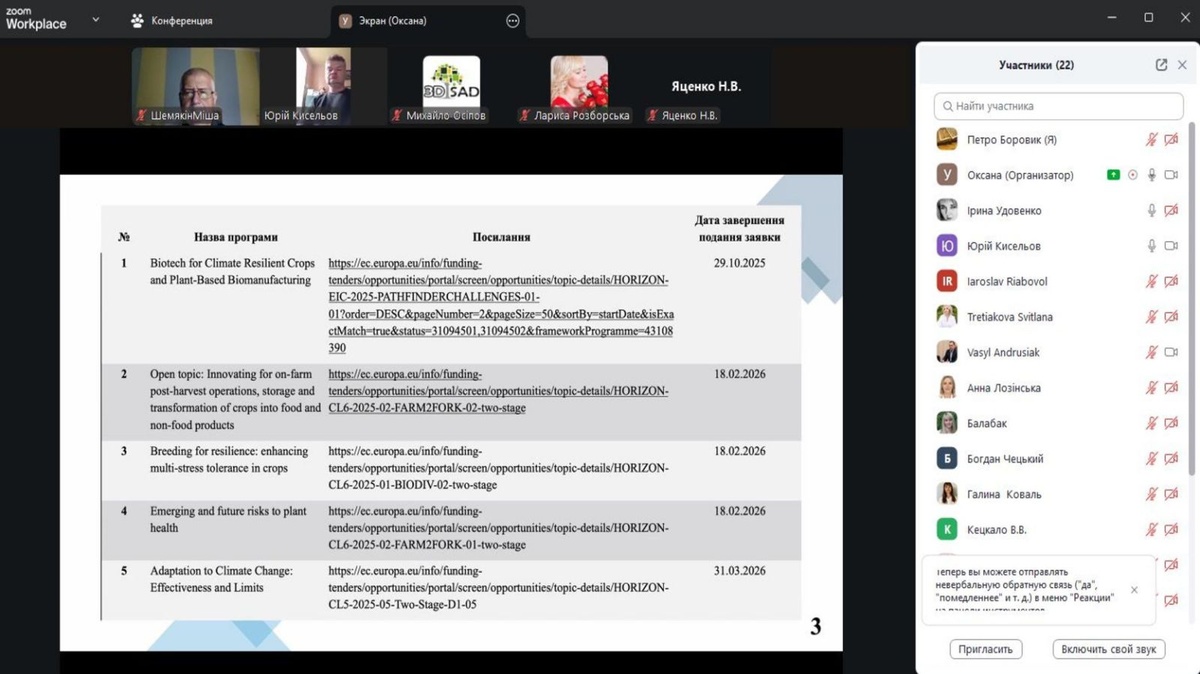Viewport: 1200px width, 674px height.
Task: Click the microphone icon next to Ірина Удовенко
Action: (x=1152, y=211)
